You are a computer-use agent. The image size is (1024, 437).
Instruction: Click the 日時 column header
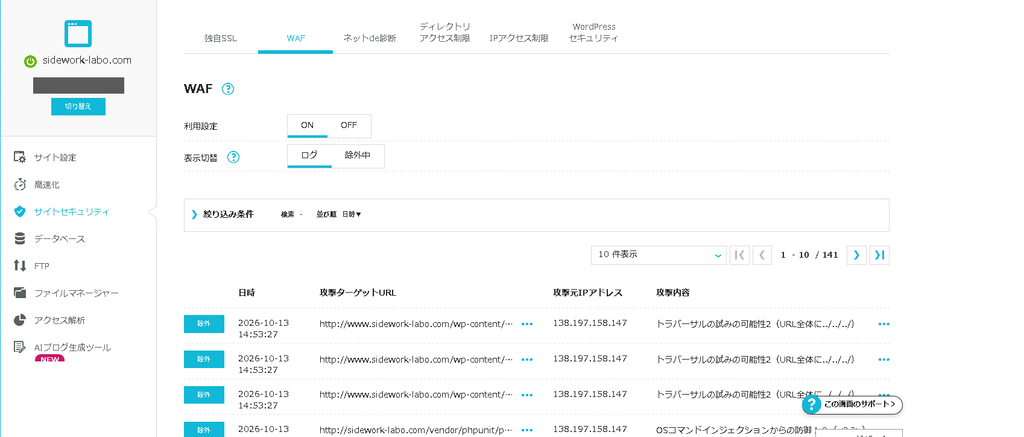(247, 292)
